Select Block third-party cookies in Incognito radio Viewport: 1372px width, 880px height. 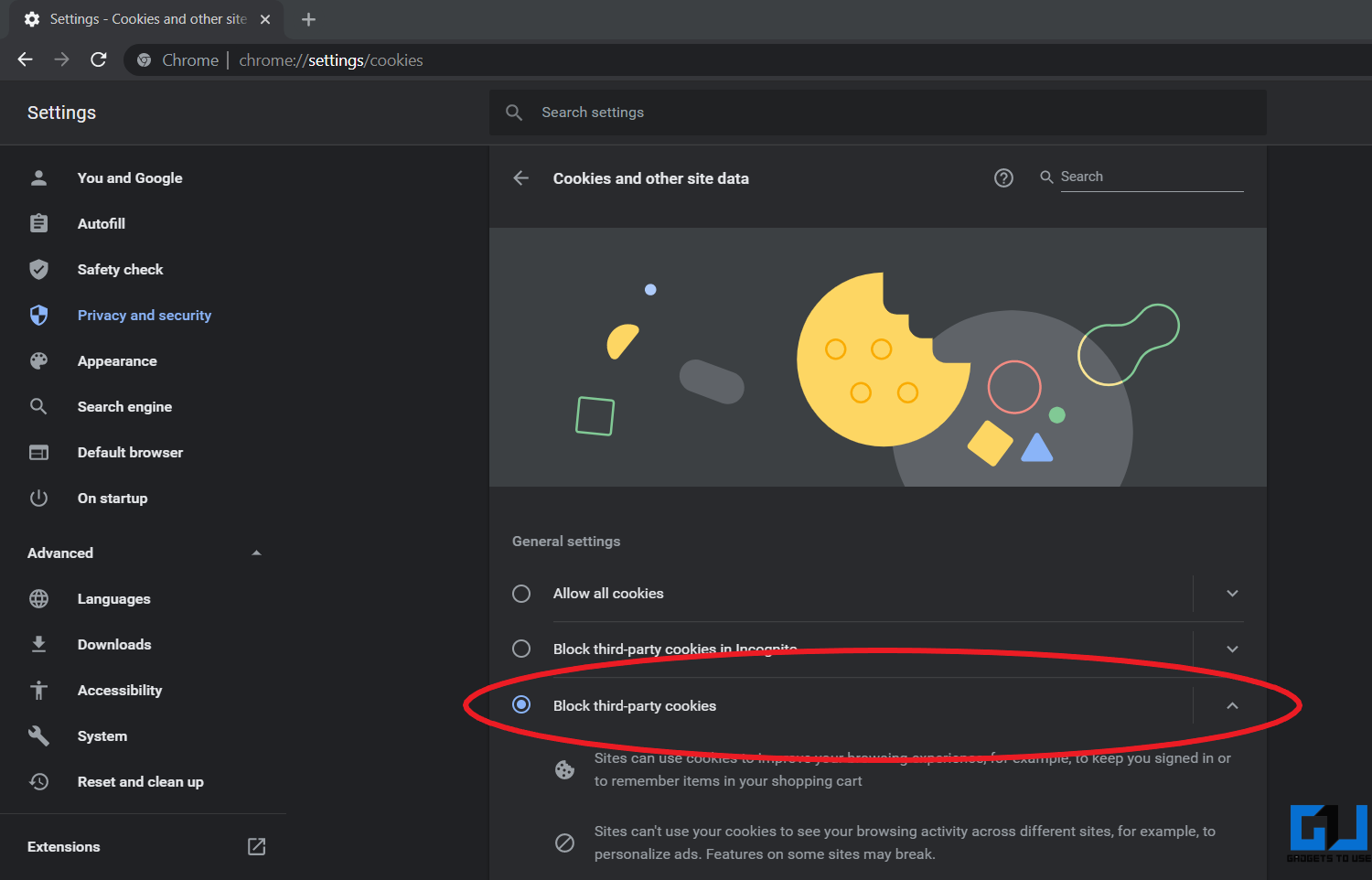(521, 649)
